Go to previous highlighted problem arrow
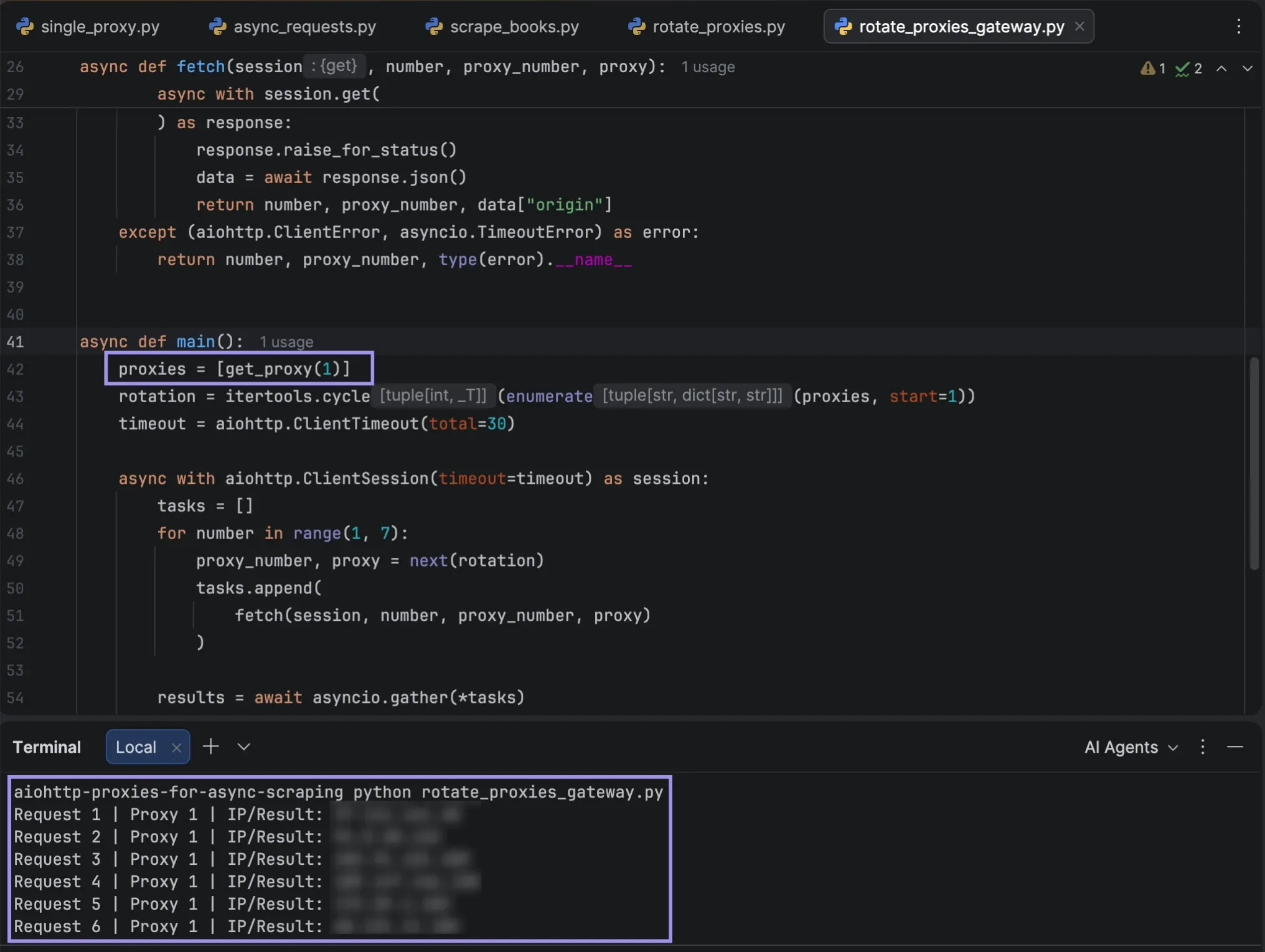Image resolution: width=1265 pixels, height=952 pixels. pos(1221,68)
